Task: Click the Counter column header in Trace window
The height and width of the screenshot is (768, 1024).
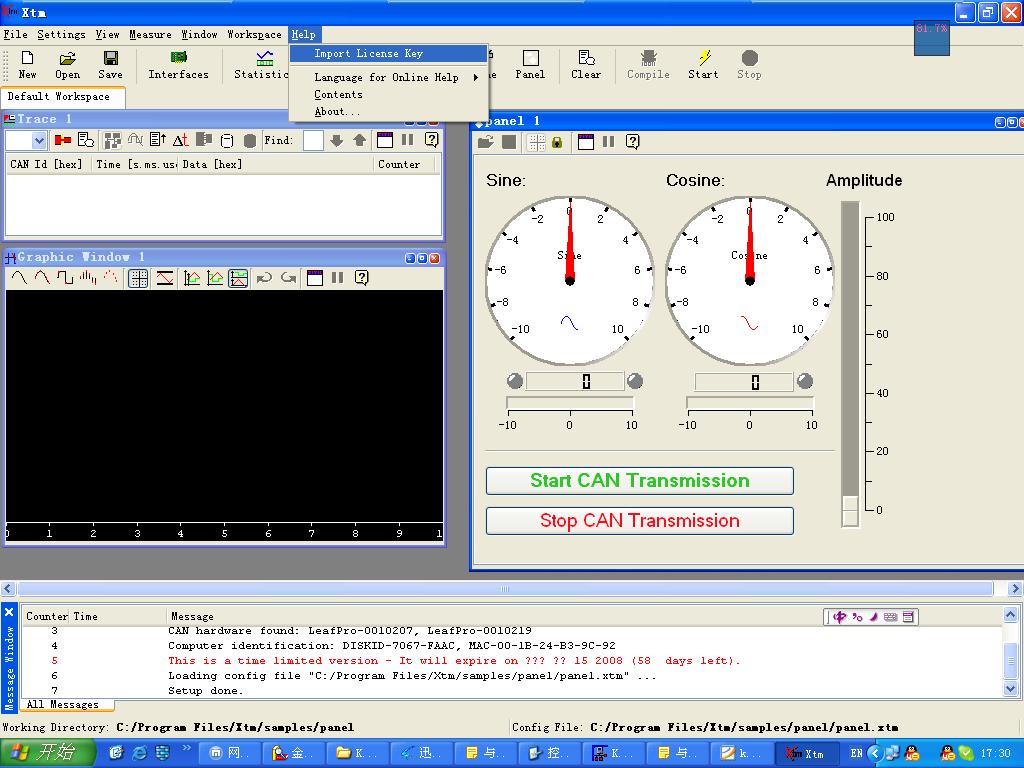Action: click(405, 165)
